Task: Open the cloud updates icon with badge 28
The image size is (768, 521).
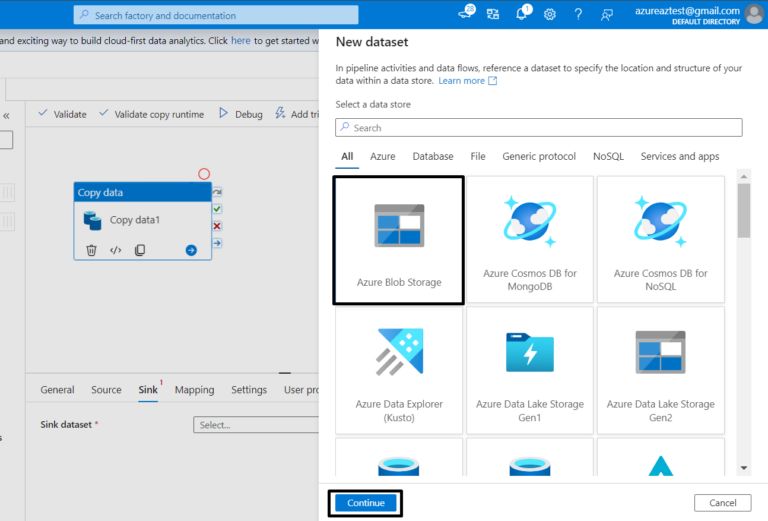Action: click(466, 13)
